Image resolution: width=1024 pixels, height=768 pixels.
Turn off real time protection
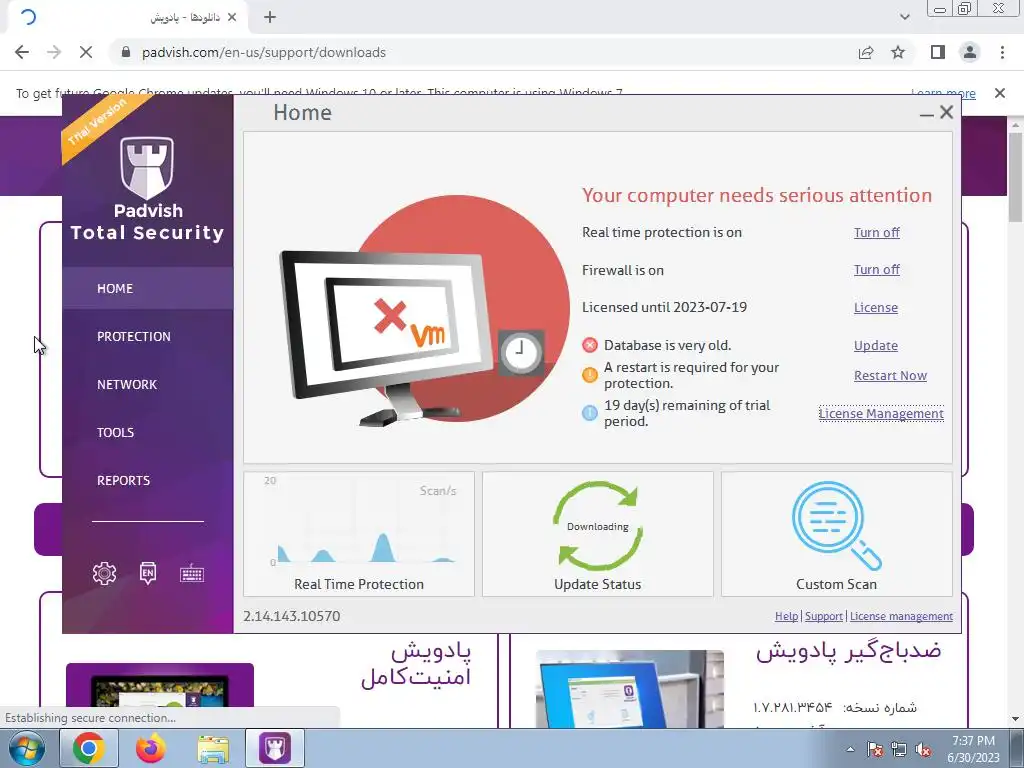point(876,232)
